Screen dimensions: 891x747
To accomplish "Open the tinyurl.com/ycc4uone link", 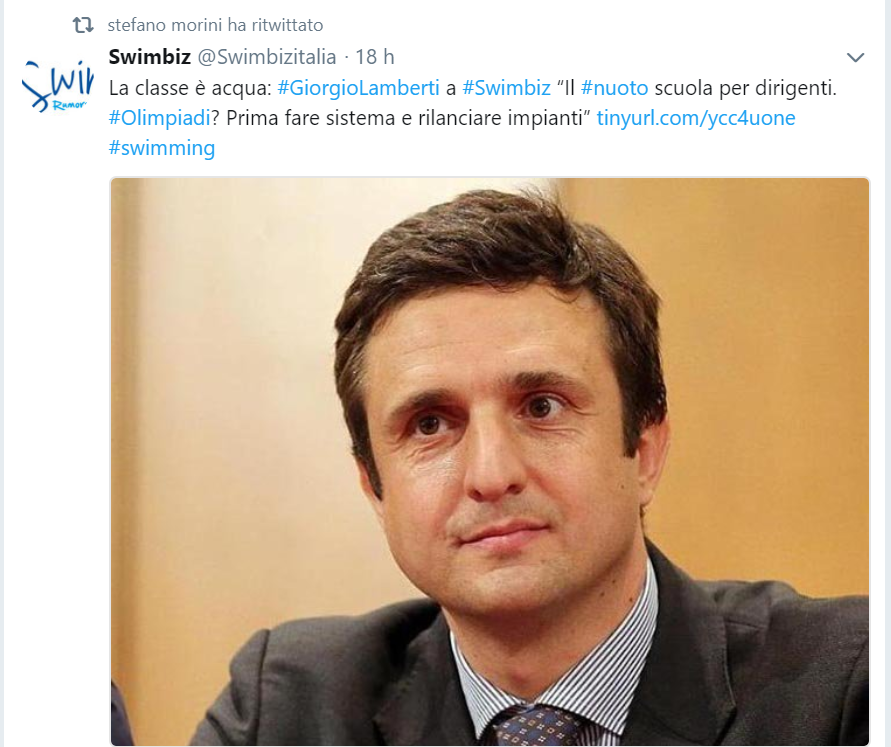I will (696, 118).
